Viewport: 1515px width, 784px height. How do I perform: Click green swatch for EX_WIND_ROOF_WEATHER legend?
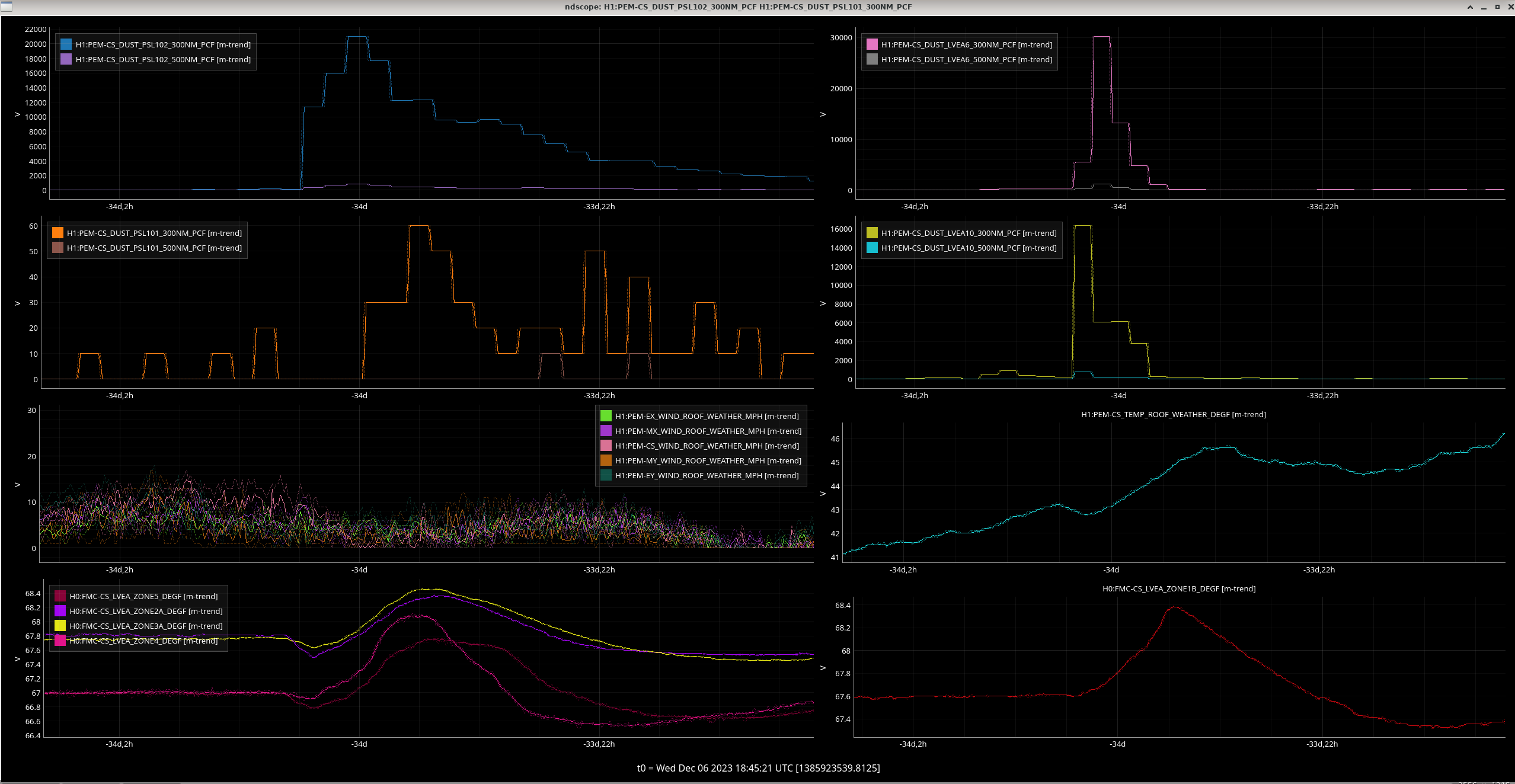coord(606,416)
